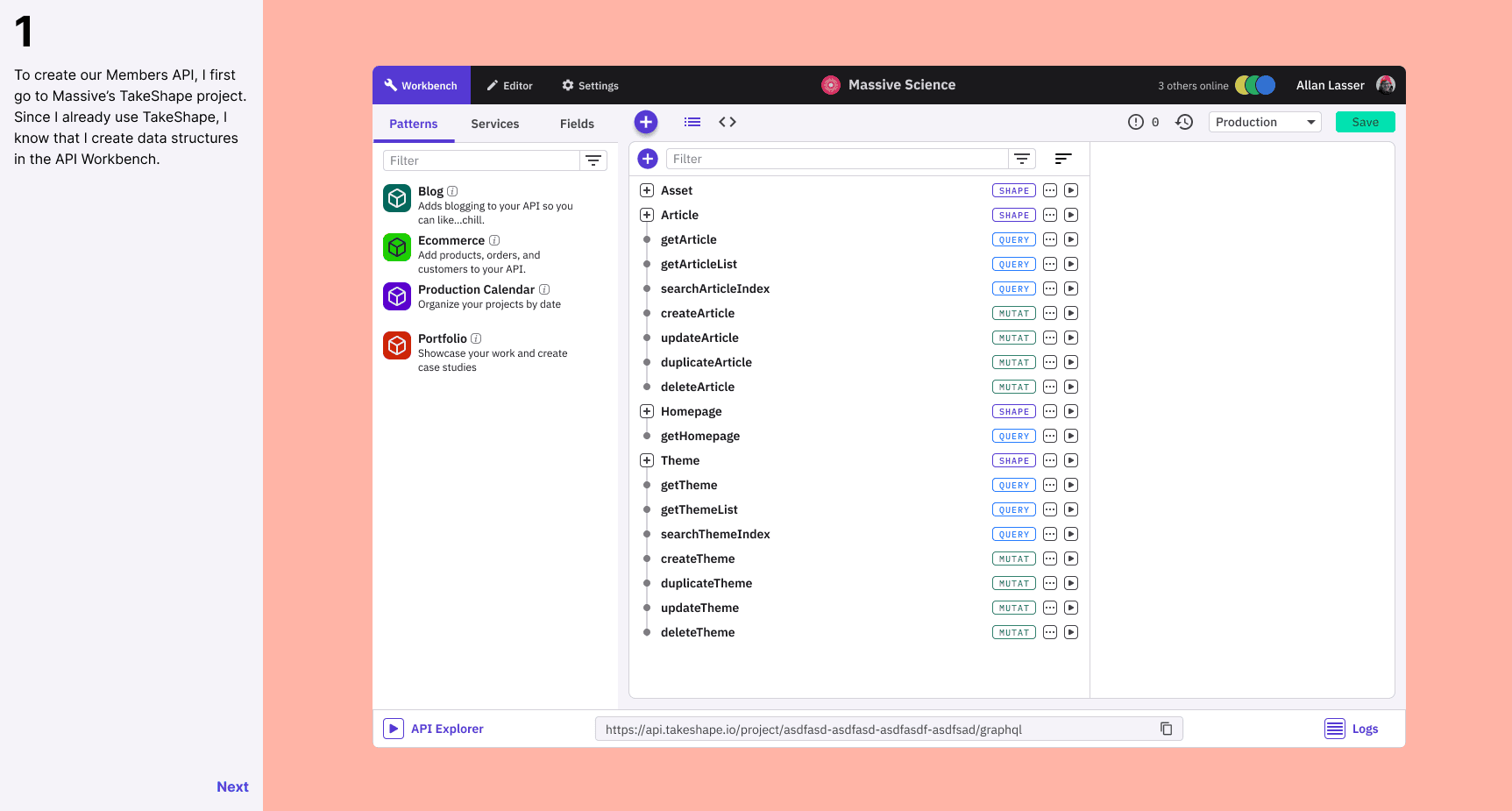Open Allan Lasser user avatar
1512x811 pixels.
[1386, 85]
